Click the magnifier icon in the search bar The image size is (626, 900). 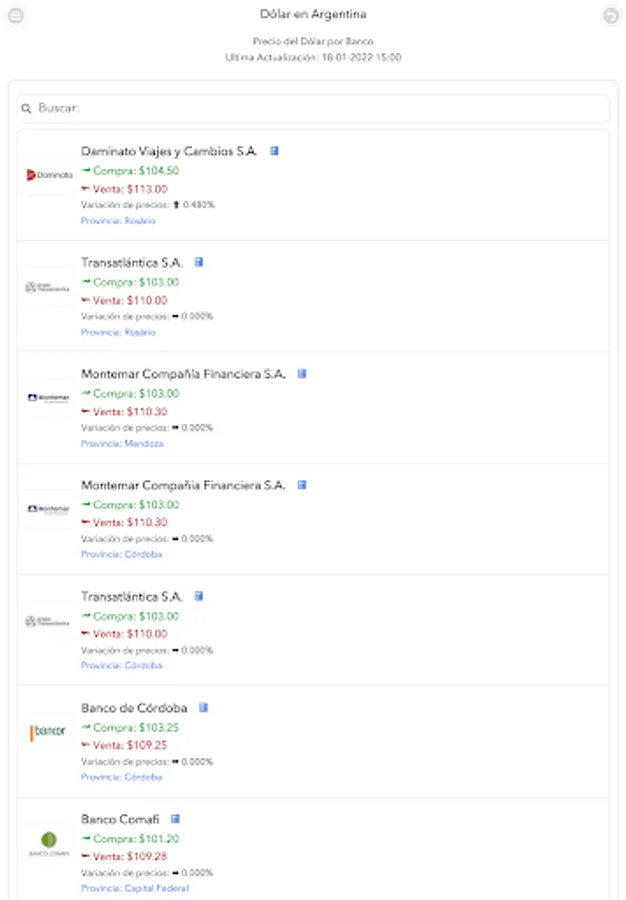click(x=26, y=106)
